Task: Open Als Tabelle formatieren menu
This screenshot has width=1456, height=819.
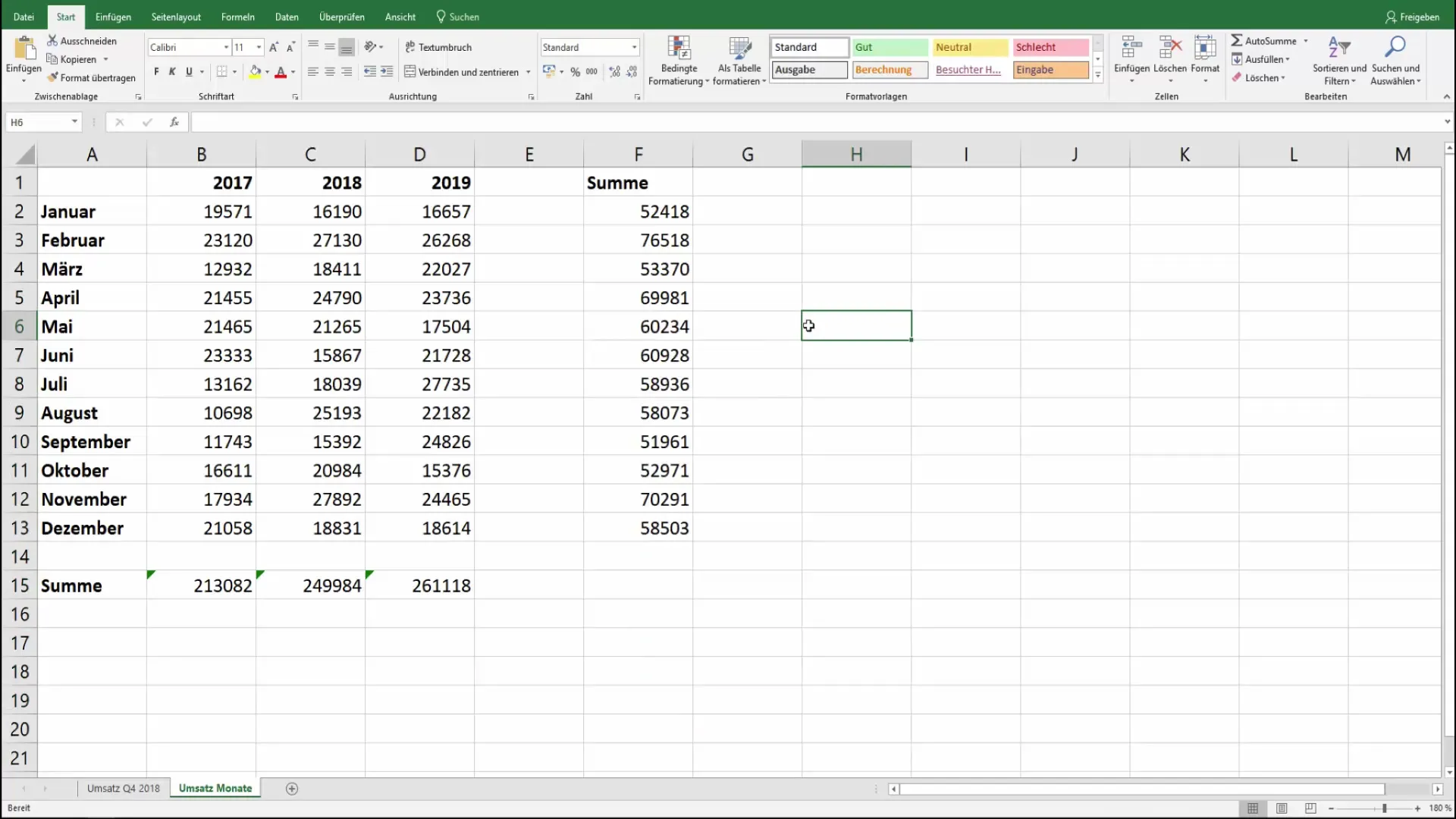Action: click(739, 61)
